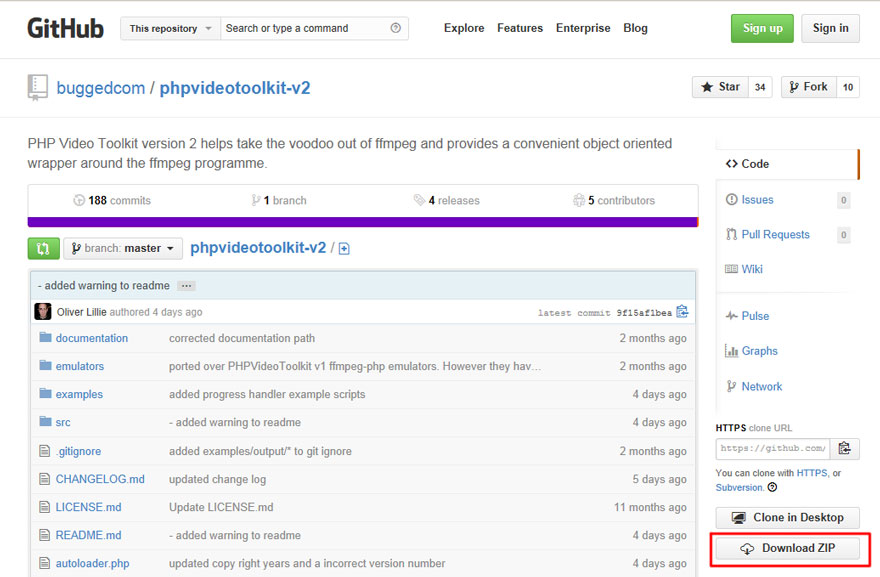
Task: Click the phpvideotoolkit-v2 breadcrumb path link
Action: (x=258, y=248)
